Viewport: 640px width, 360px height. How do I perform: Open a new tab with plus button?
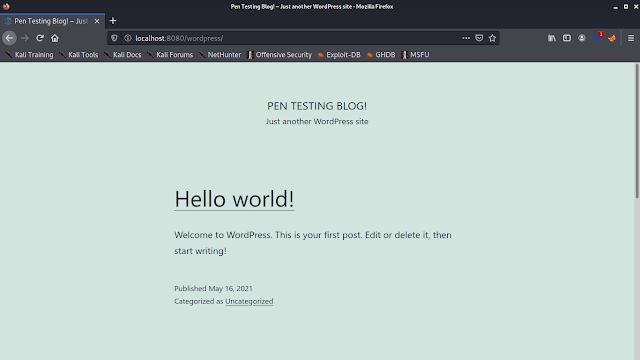(x=113, y=21)
